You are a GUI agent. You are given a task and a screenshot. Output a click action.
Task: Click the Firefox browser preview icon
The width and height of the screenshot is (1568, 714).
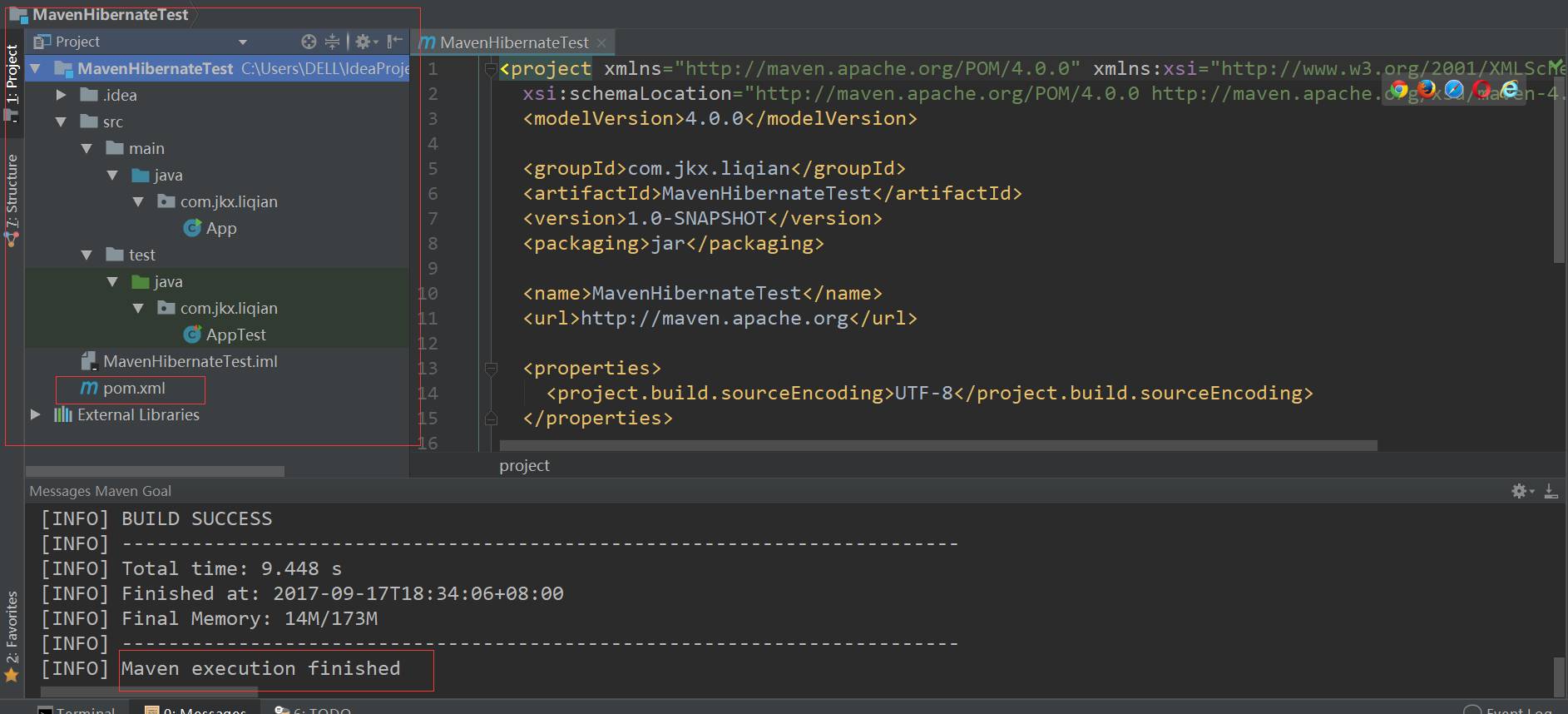point(1427,89)
